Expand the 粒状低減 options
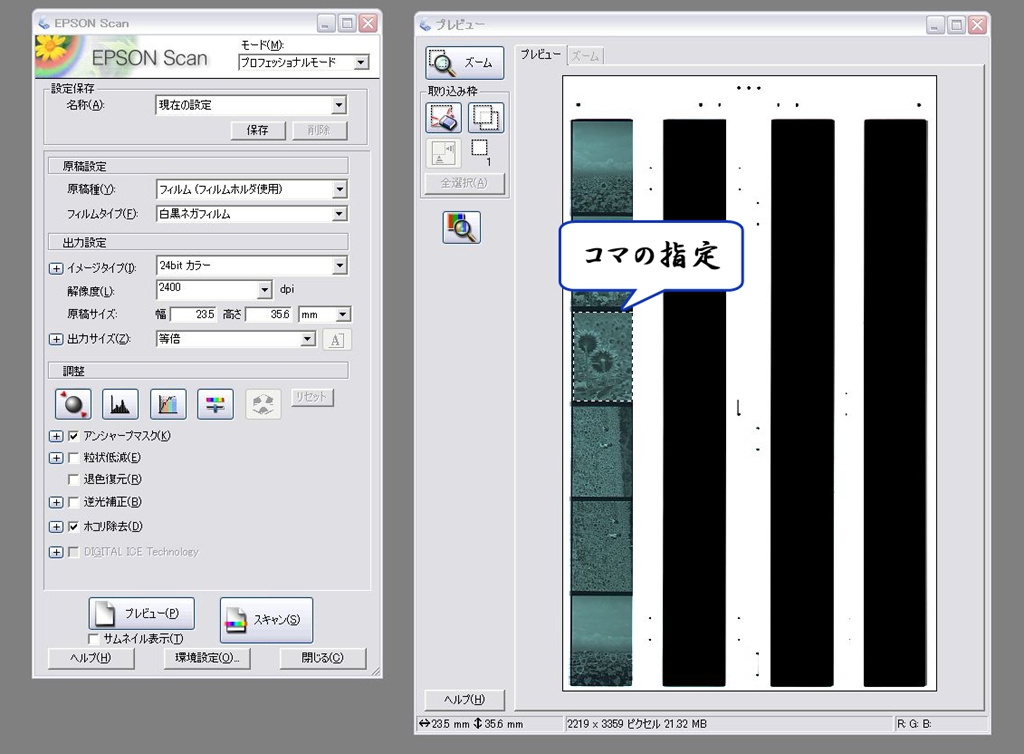 tap(56, 458)
